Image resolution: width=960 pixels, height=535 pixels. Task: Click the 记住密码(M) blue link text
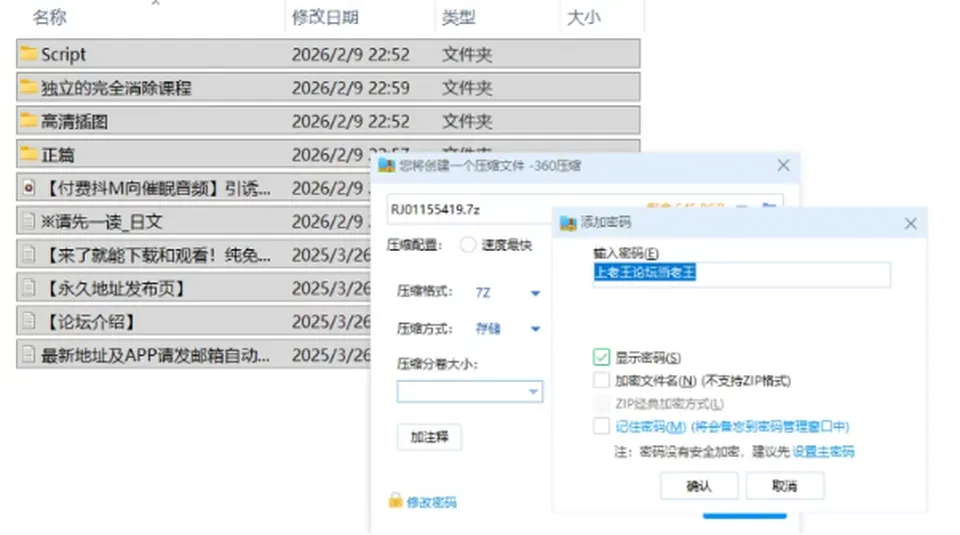(x=732, y=427)
